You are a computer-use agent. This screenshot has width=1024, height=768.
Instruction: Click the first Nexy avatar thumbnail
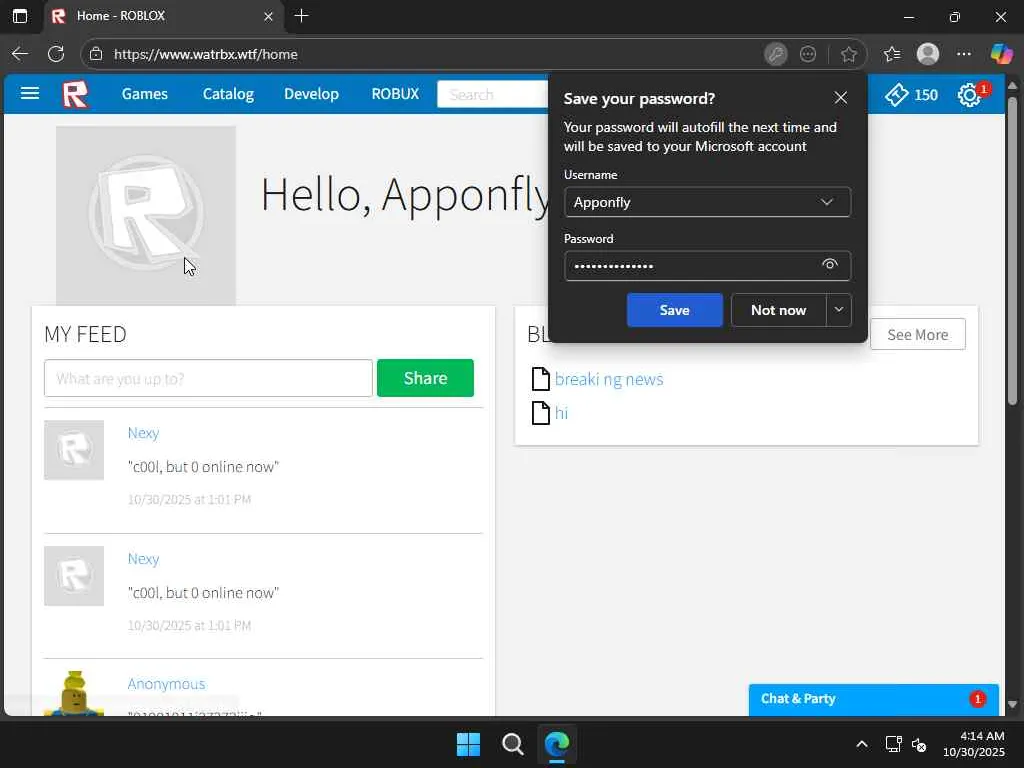click(x=74, y=450)
